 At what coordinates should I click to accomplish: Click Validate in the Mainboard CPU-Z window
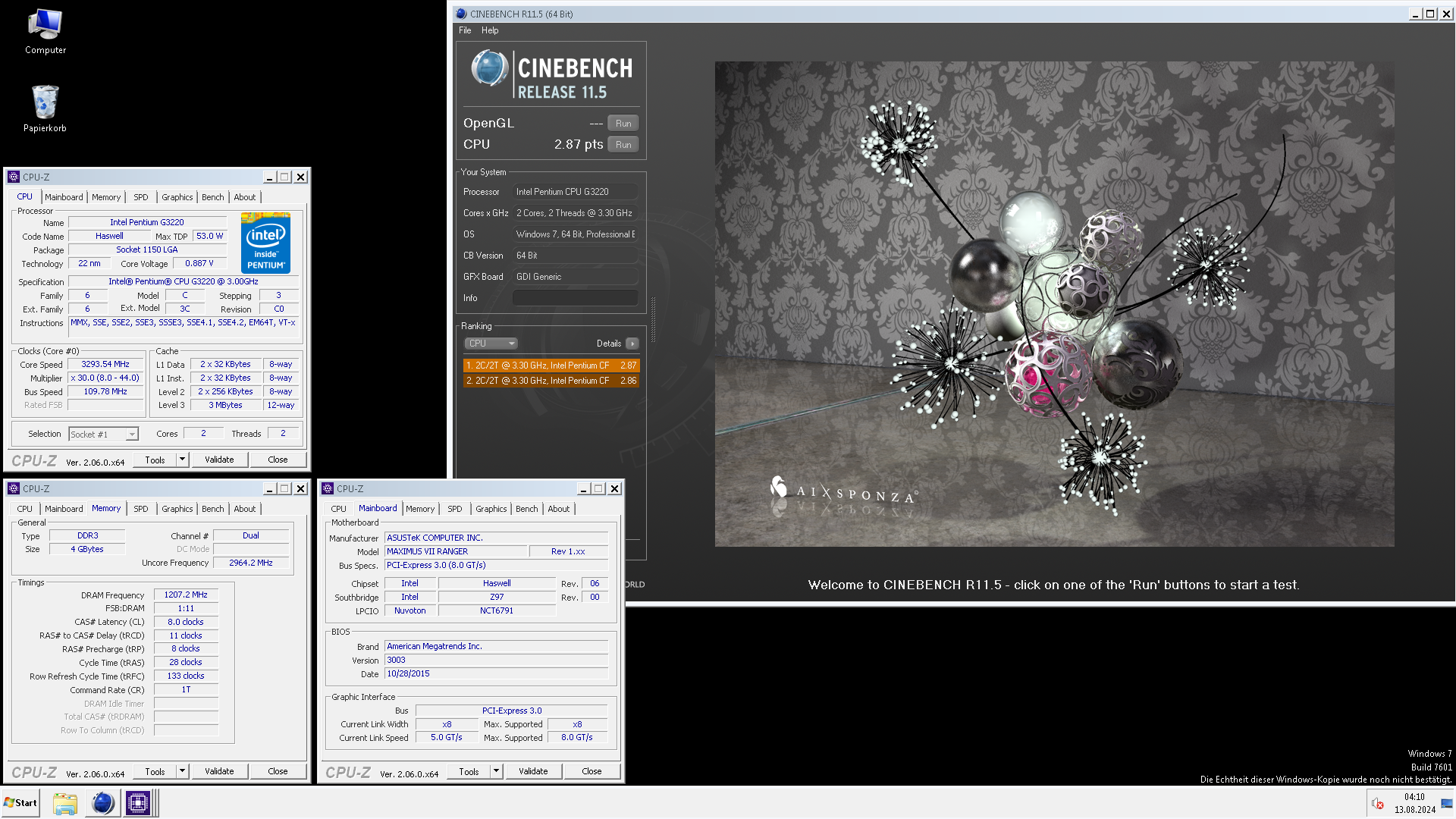point(533,771)
